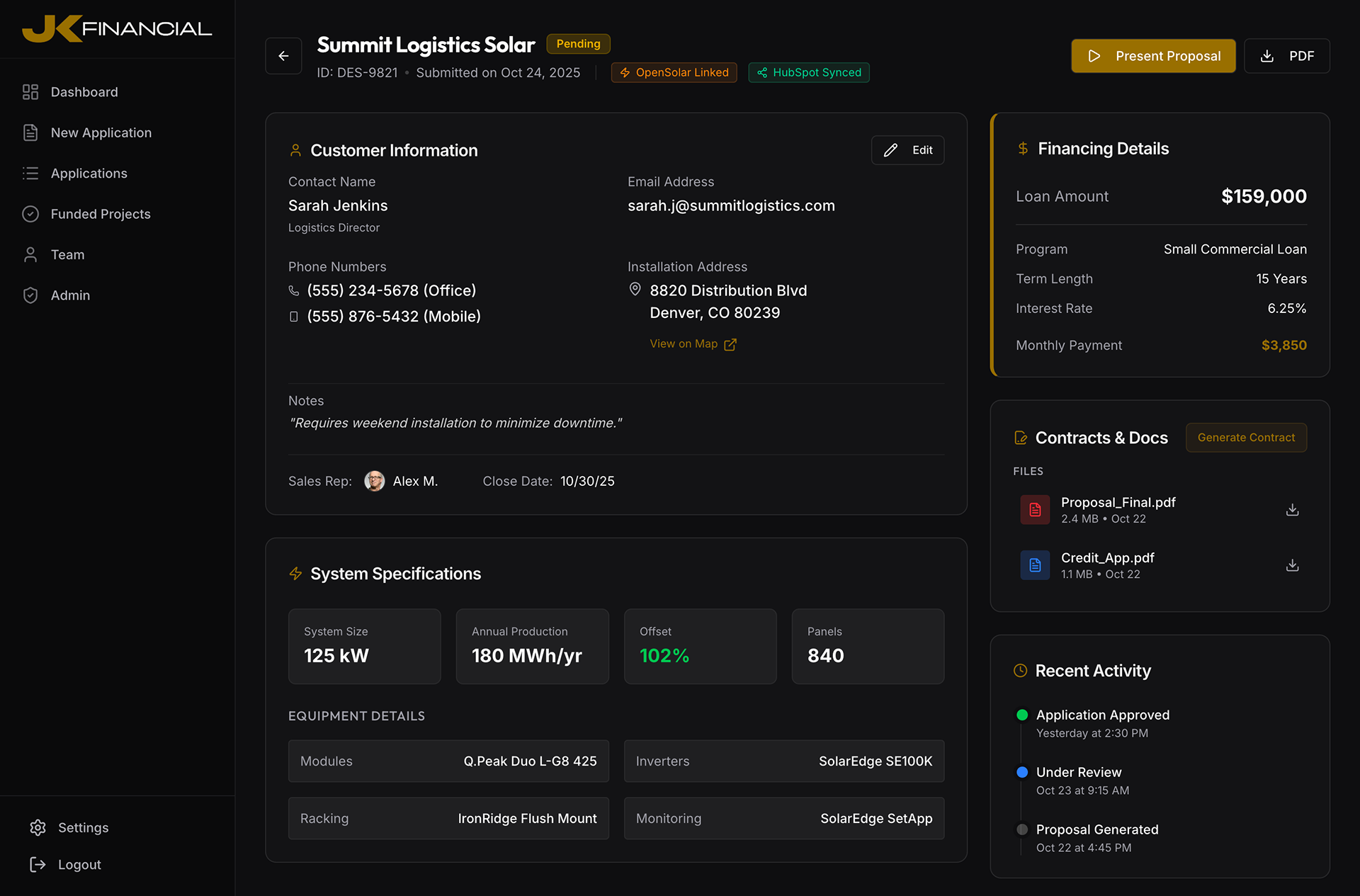The height and width of the screenshot is (896, 1360).
Task: Click the JK Financial logo
Action: click(x=117, y=28)
